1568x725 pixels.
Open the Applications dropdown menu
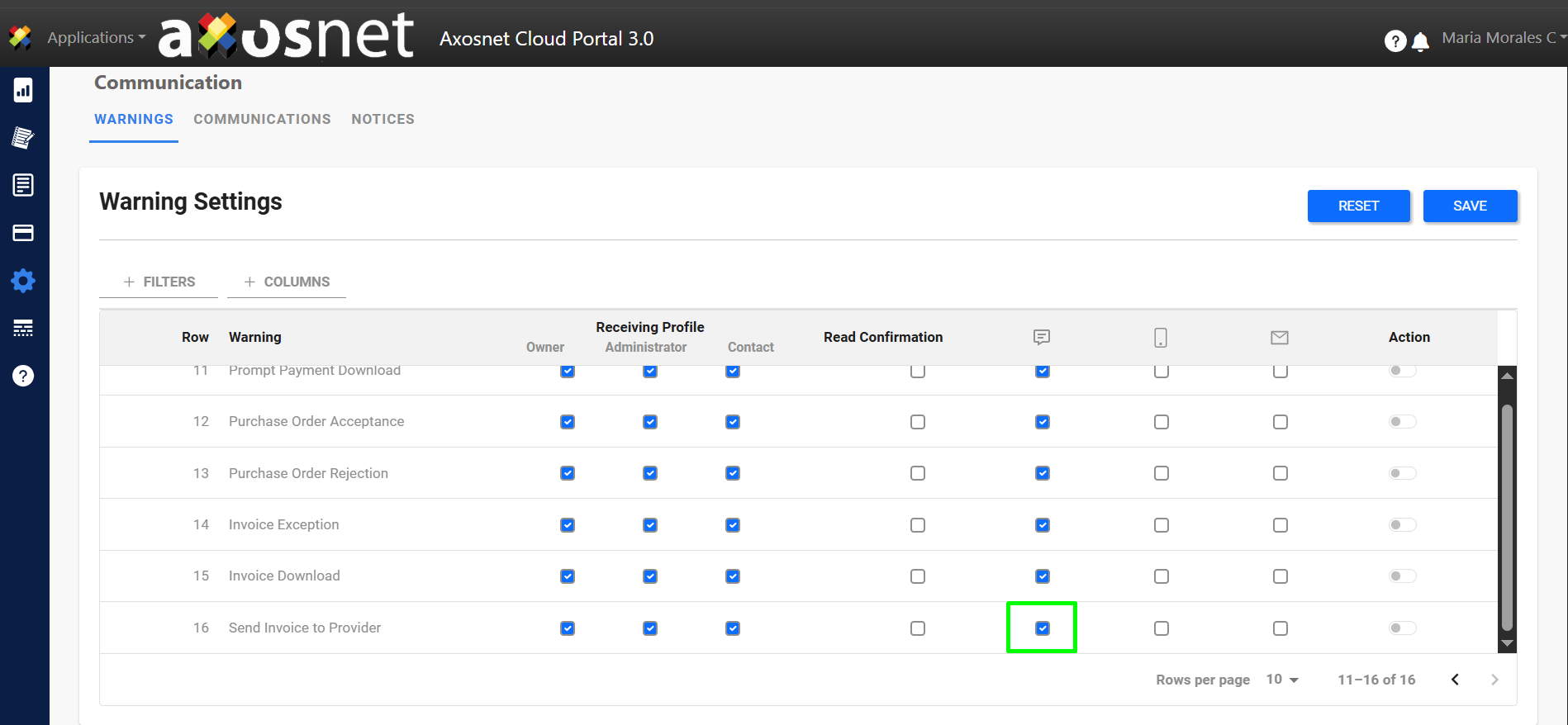tap(96, 38)
